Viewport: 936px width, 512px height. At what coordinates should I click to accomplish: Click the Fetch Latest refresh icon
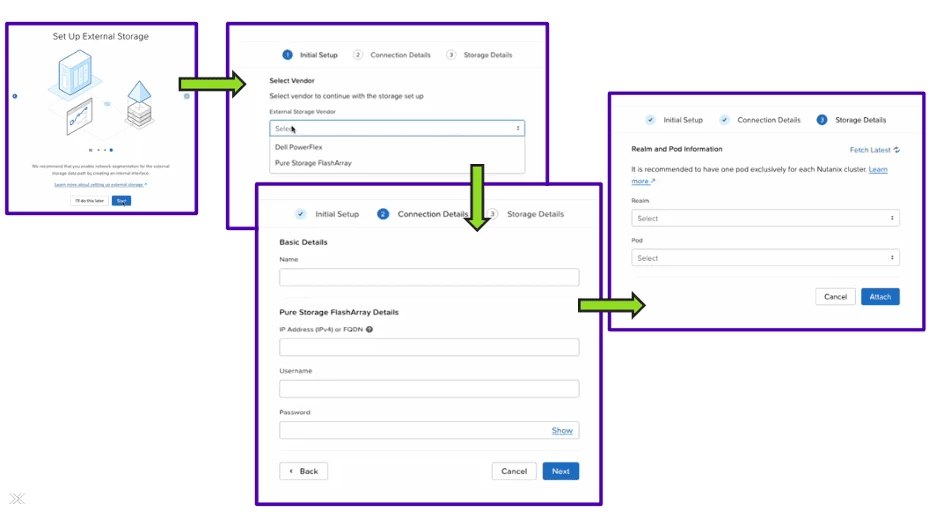pos(897,150)
